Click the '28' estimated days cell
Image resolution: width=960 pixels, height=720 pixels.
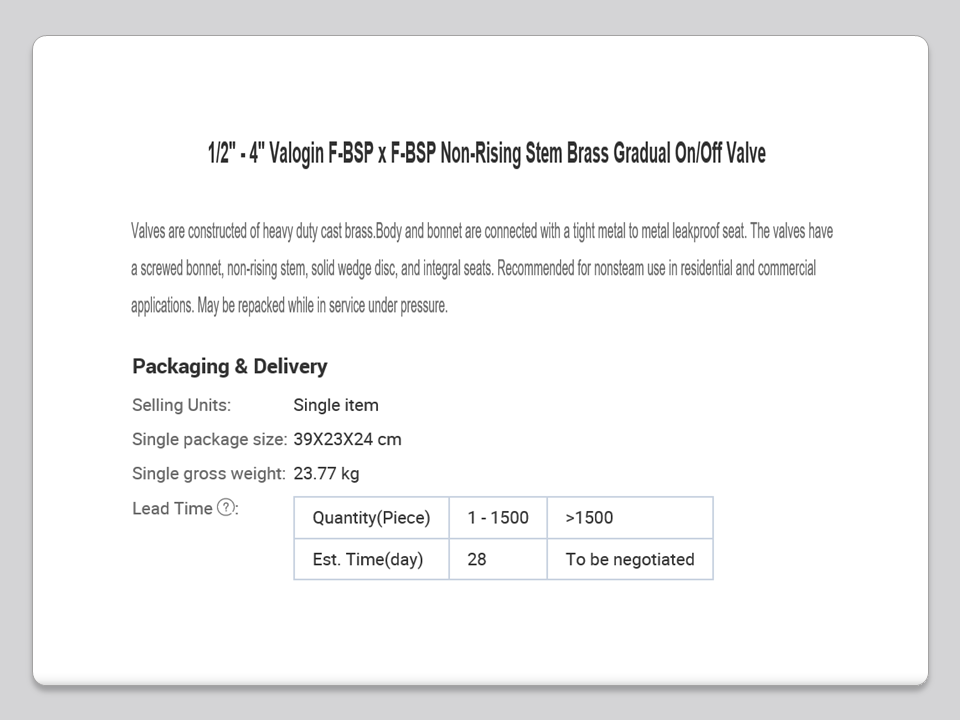click(477, 559)
